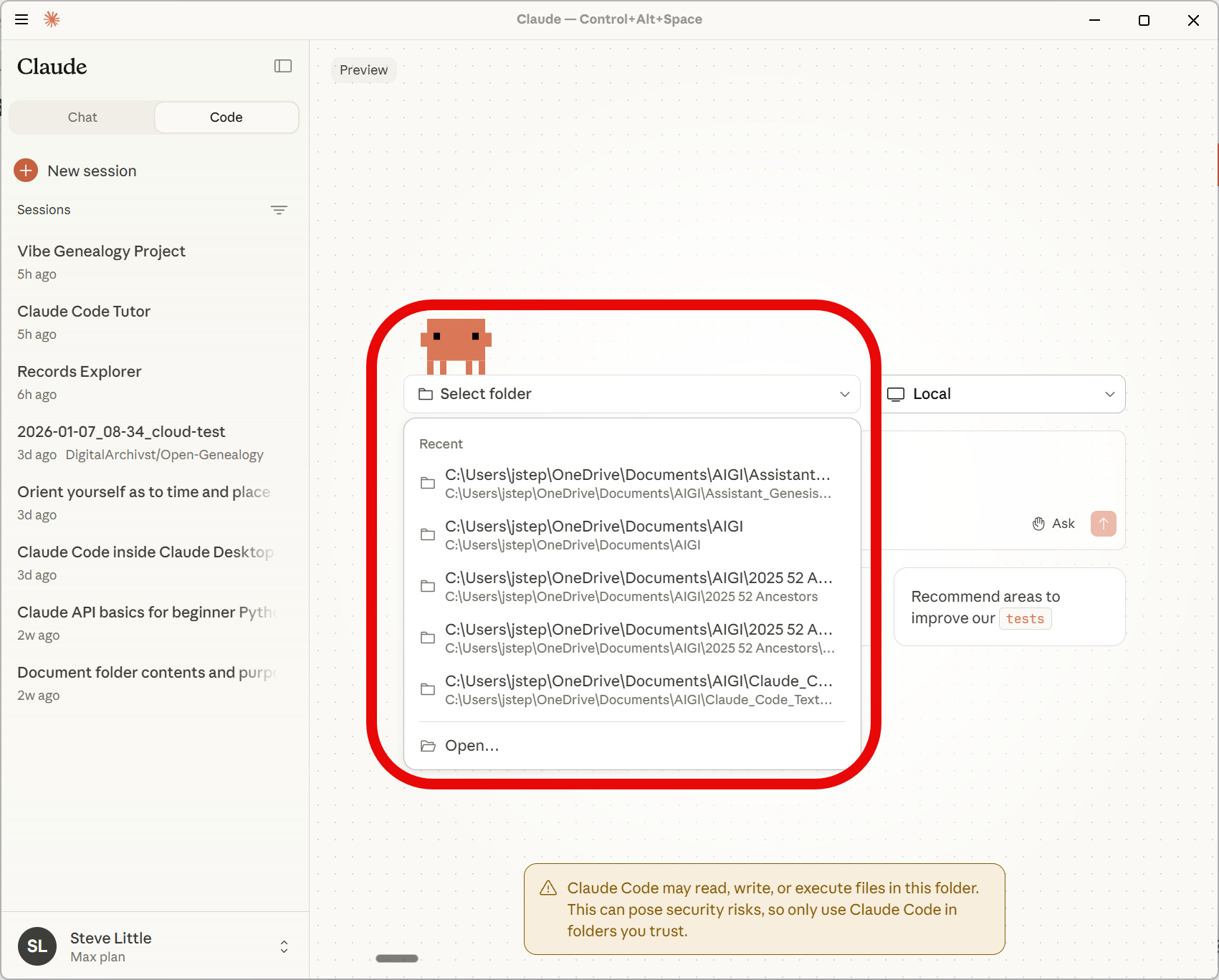Open Orient yourself as to time session
The height and width of the screenshot is (980, 1219).
(154, 502)
